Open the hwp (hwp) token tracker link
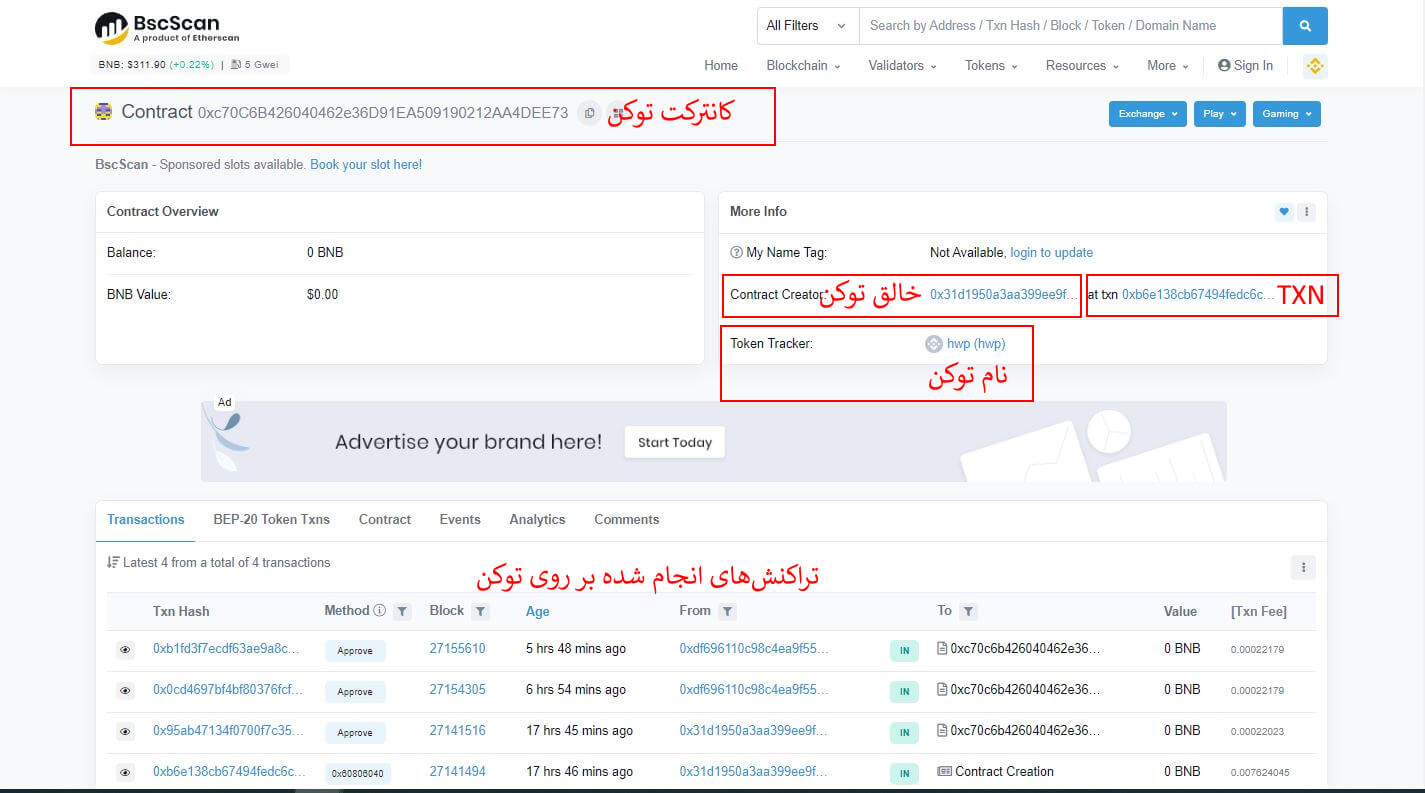Screen dimensions: 1425x793 976,344
